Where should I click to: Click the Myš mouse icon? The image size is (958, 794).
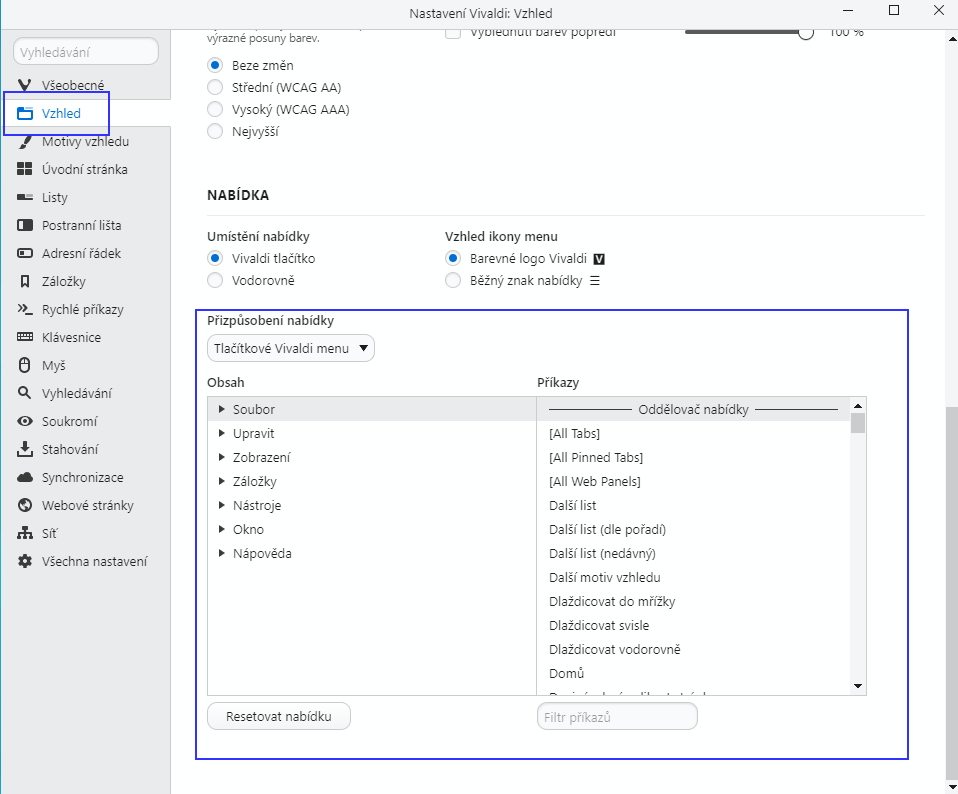[x=24, y=365]
